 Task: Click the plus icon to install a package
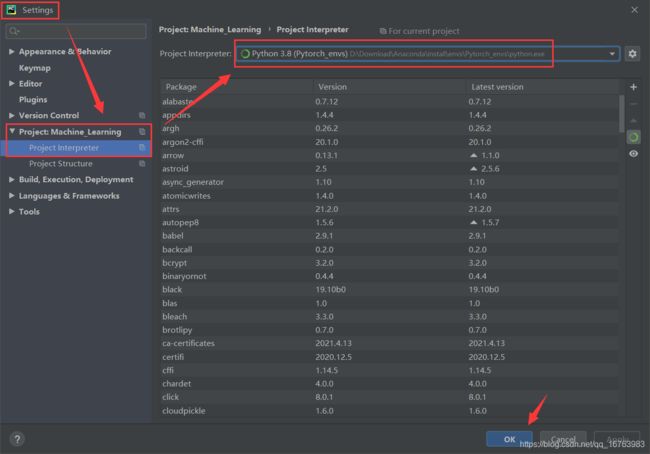click(x=633, y=87)
